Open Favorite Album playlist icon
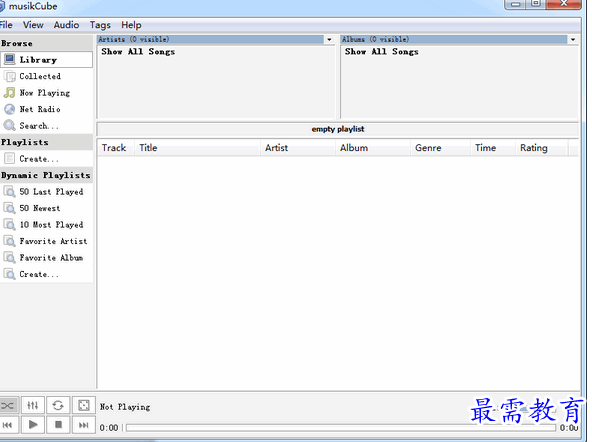 coord(9,258)
